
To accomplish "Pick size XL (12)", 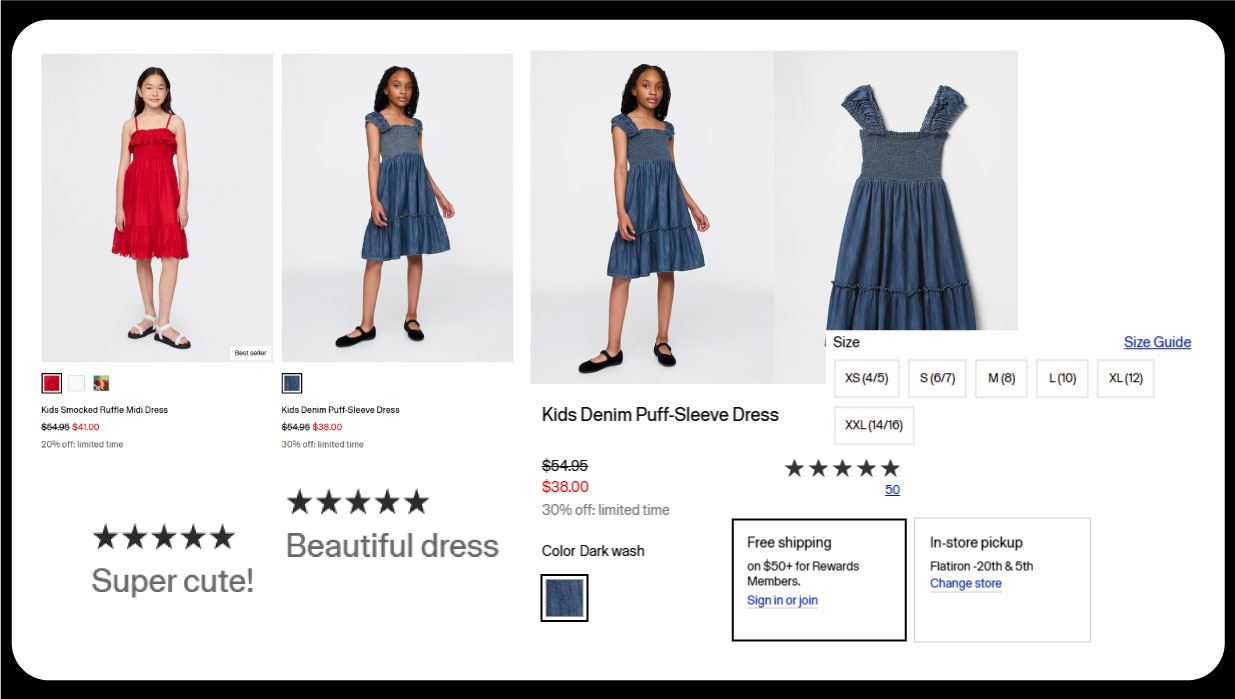I will (x=1125, y=379).
